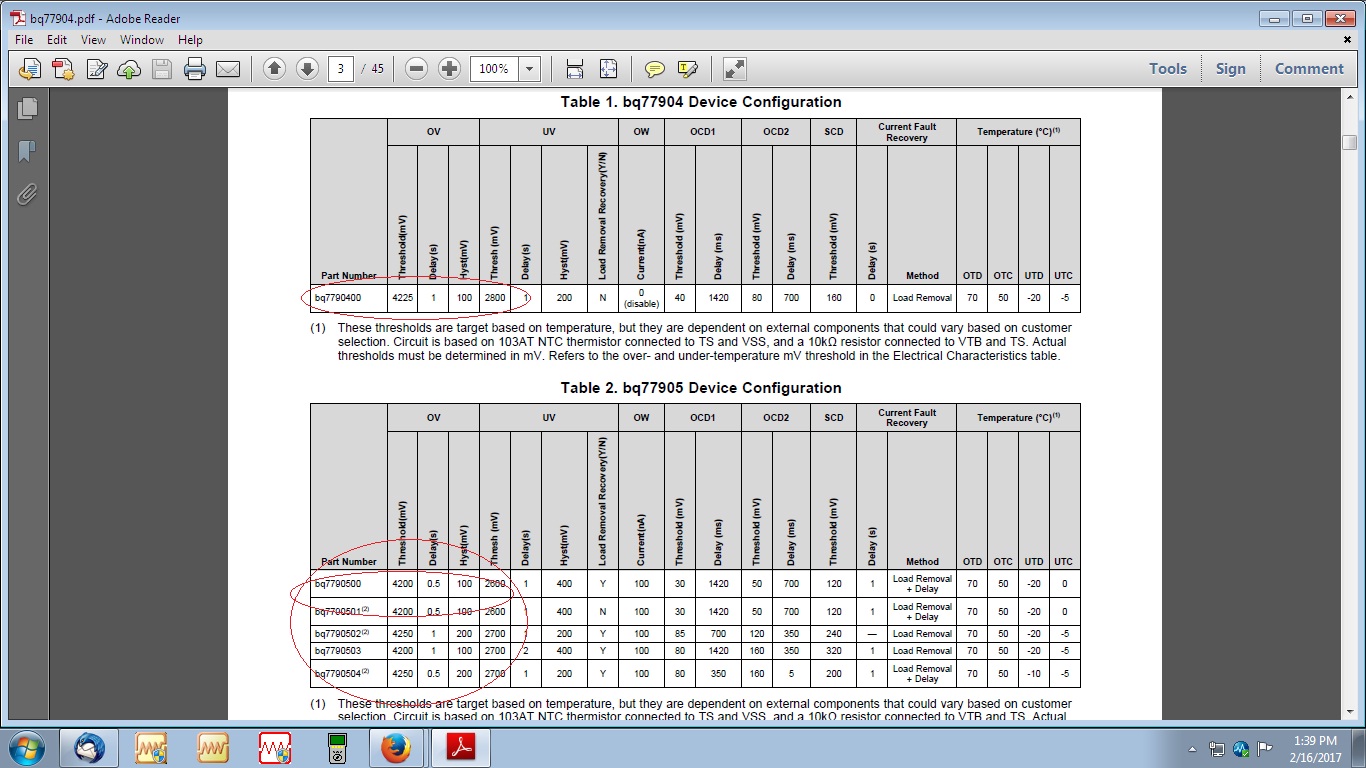Show bookmarks navigation panel
Image resolution: width=1366 pixels, height=768 pixels.
[27, 151]
